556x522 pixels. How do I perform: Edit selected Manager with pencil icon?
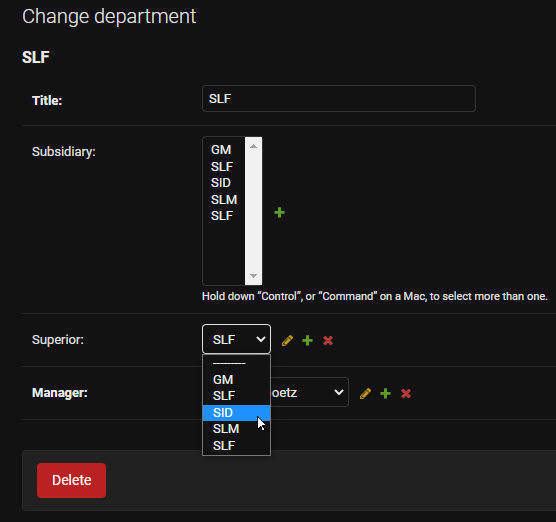point(365,393)
